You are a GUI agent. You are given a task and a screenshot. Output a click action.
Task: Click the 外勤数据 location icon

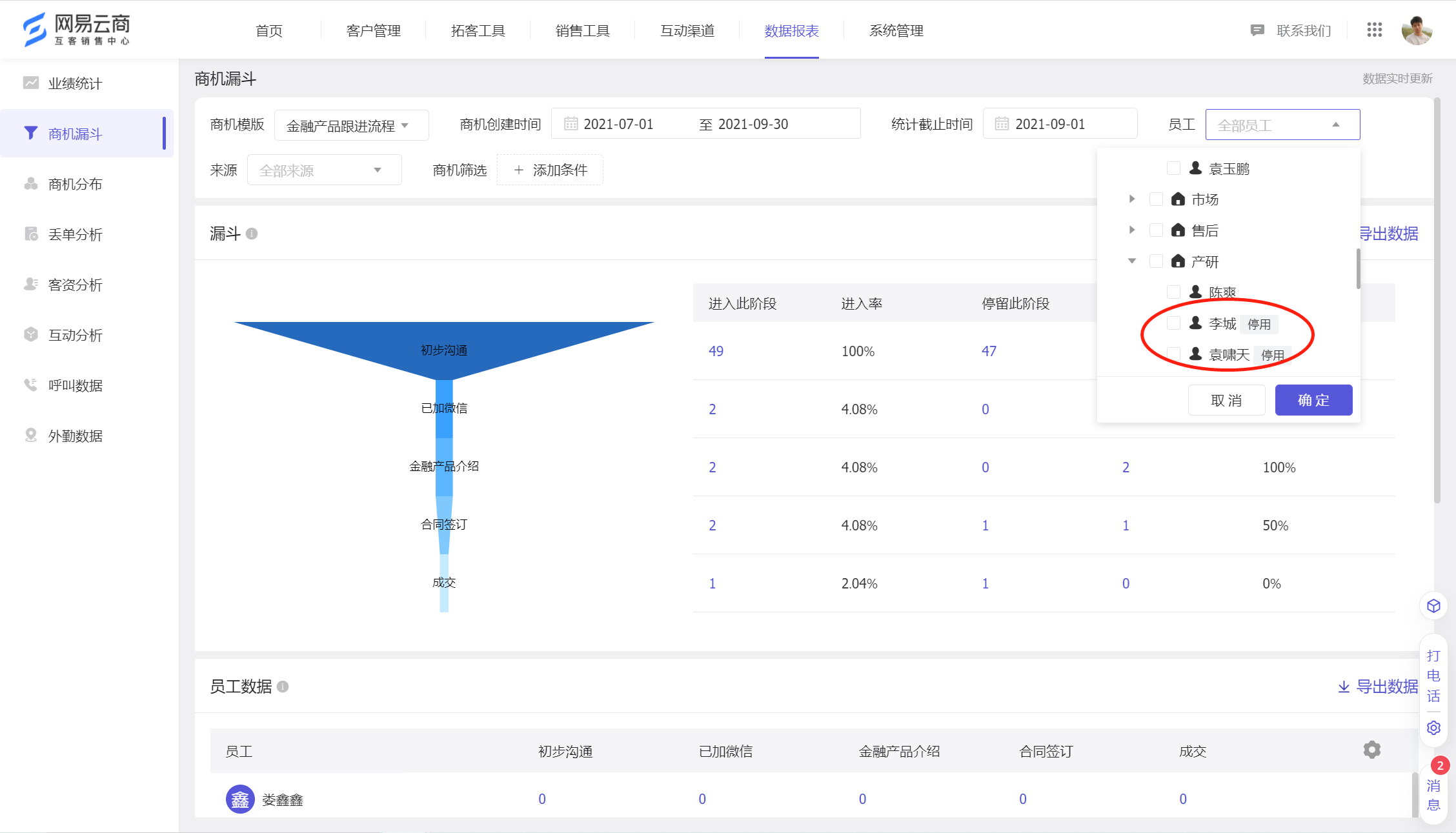31,435
